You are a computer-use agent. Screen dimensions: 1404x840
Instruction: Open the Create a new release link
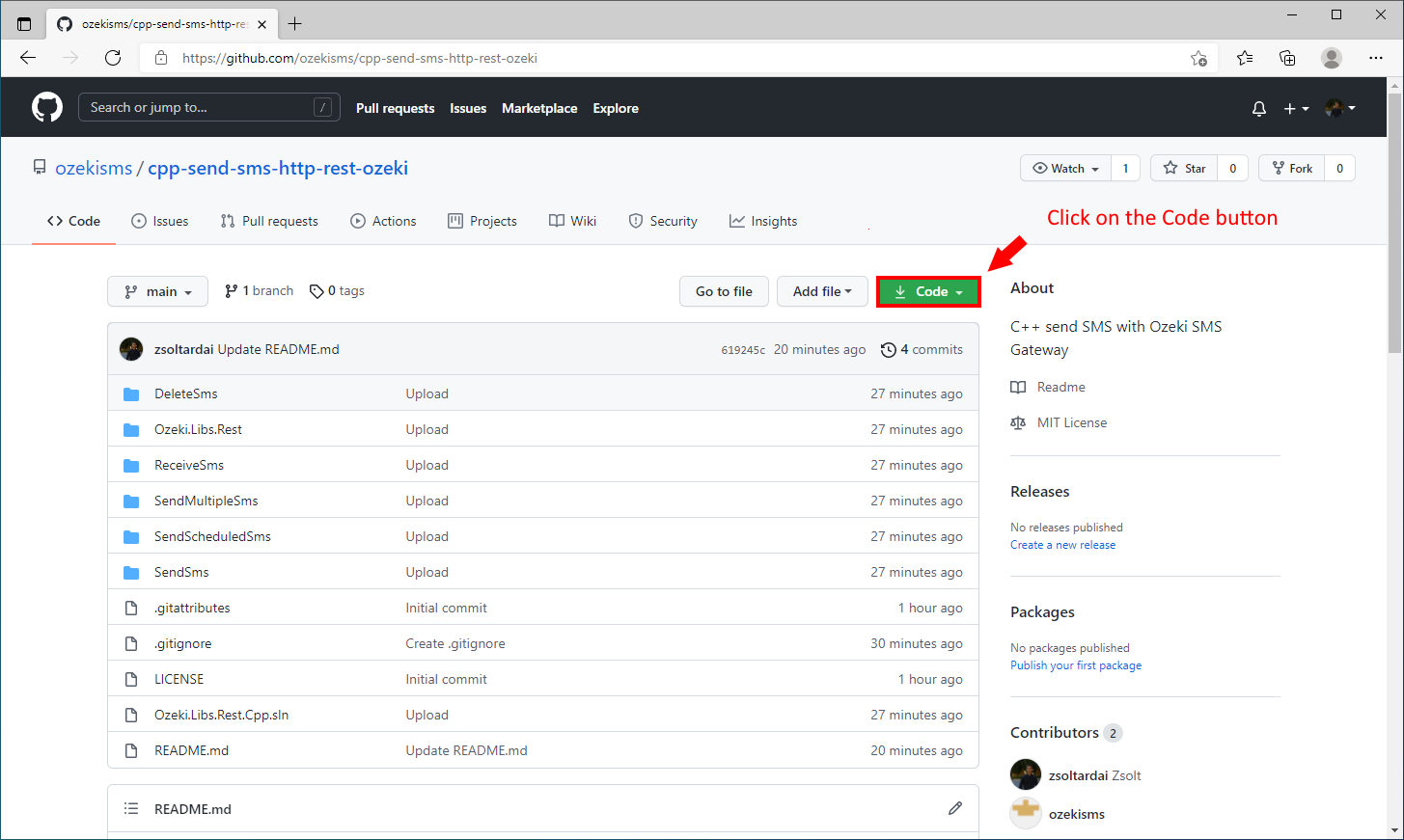pyautogui.click(x=1062, y=544)
